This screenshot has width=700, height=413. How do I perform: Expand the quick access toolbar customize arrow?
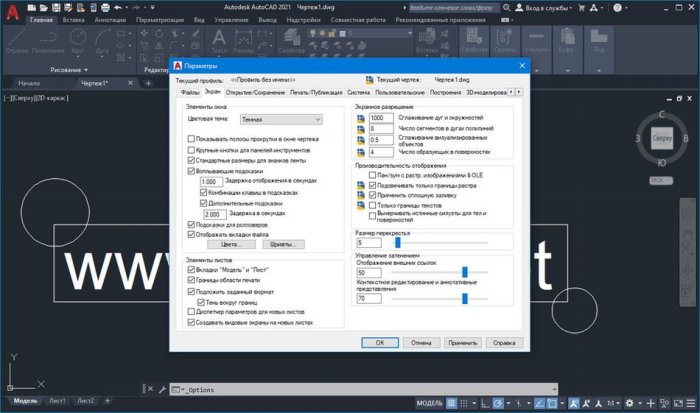click(x=153, y=8)
